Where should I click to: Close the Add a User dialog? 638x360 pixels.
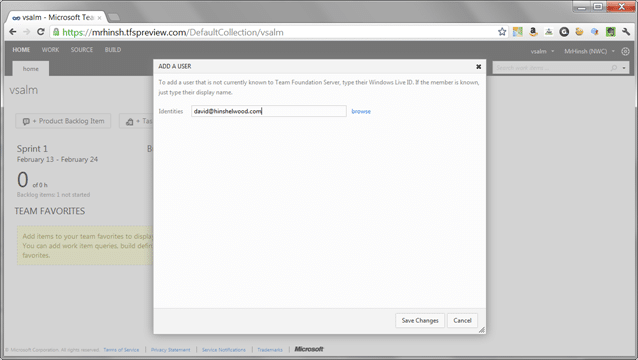478,66
